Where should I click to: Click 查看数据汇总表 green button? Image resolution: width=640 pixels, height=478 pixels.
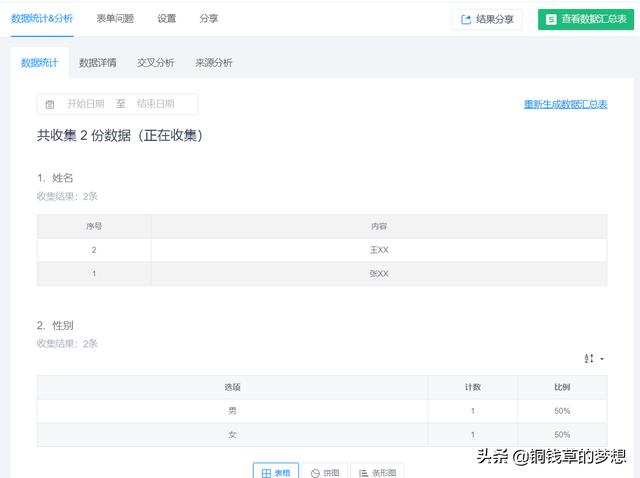pyautogui.click(x=588, y=19)
